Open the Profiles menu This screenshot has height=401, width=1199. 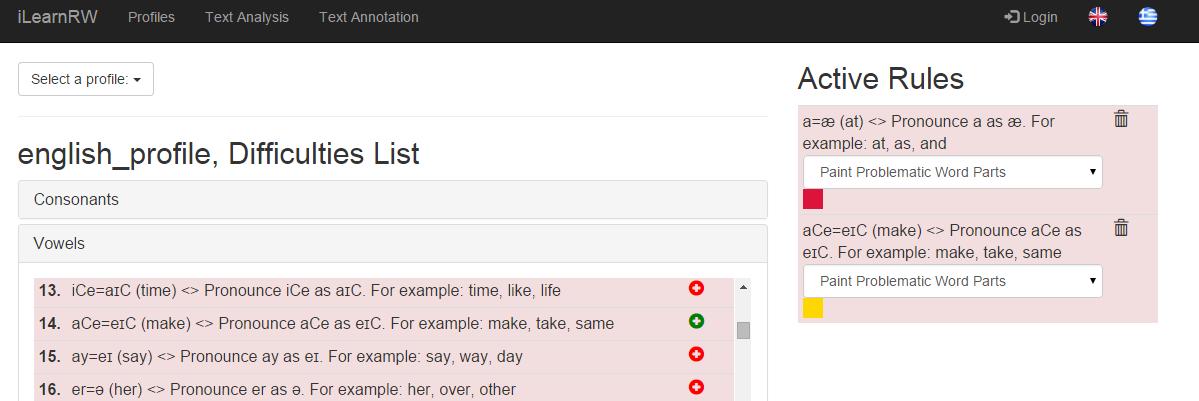[151, 17]
